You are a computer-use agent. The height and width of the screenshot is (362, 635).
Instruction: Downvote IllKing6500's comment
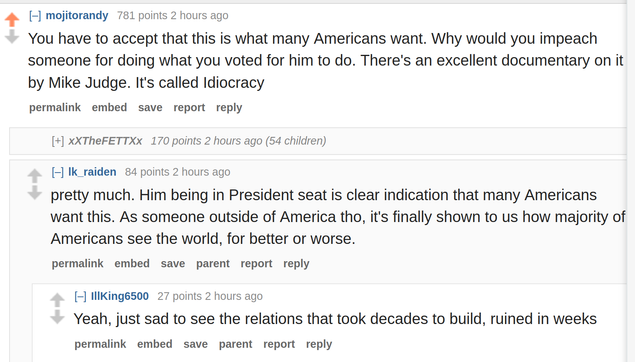[x=58, y=317]
